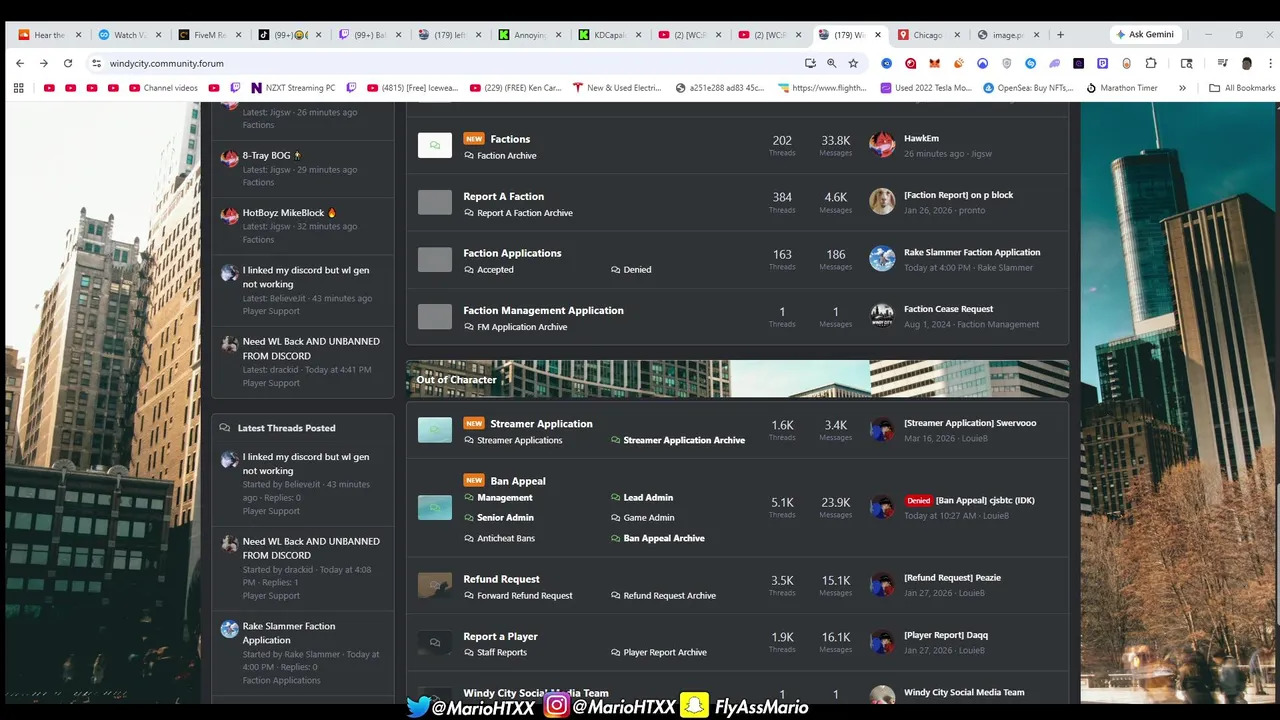The width and height of the screenshot is (1280, 720).
Task: Click the Ban Appeal node icon
Action: (x=435, y=507)
